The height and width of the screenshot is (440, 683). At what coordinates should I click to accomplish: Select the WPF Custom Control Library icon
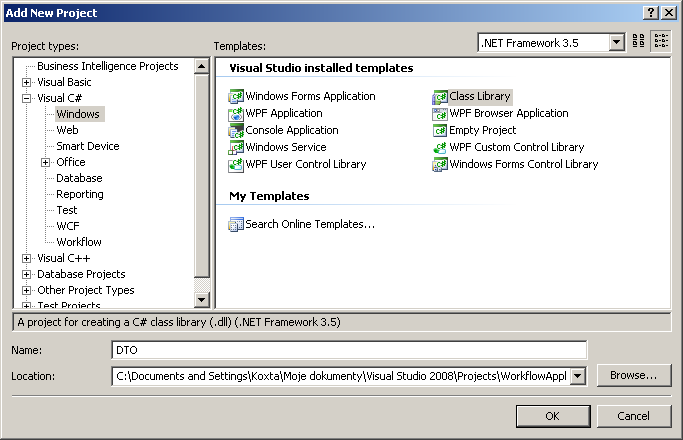440,147
